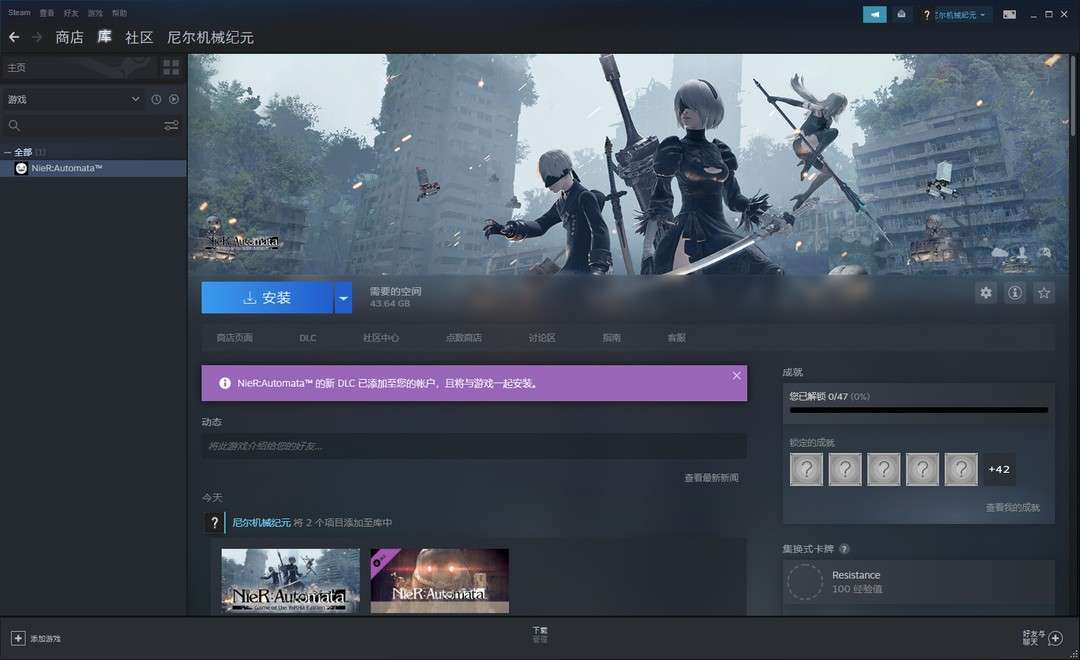
Task: Open the 游戏 category dropdown
Action: tap(74, 99)
